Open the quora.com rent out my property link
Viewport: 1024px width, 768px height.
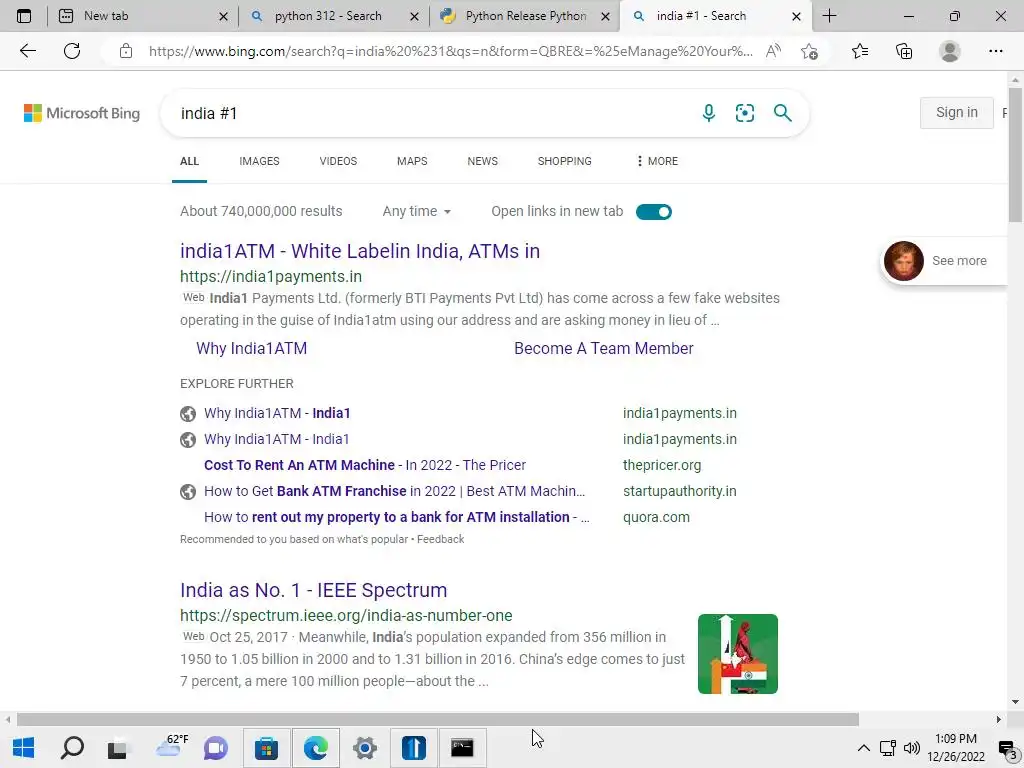pos(396,517)
